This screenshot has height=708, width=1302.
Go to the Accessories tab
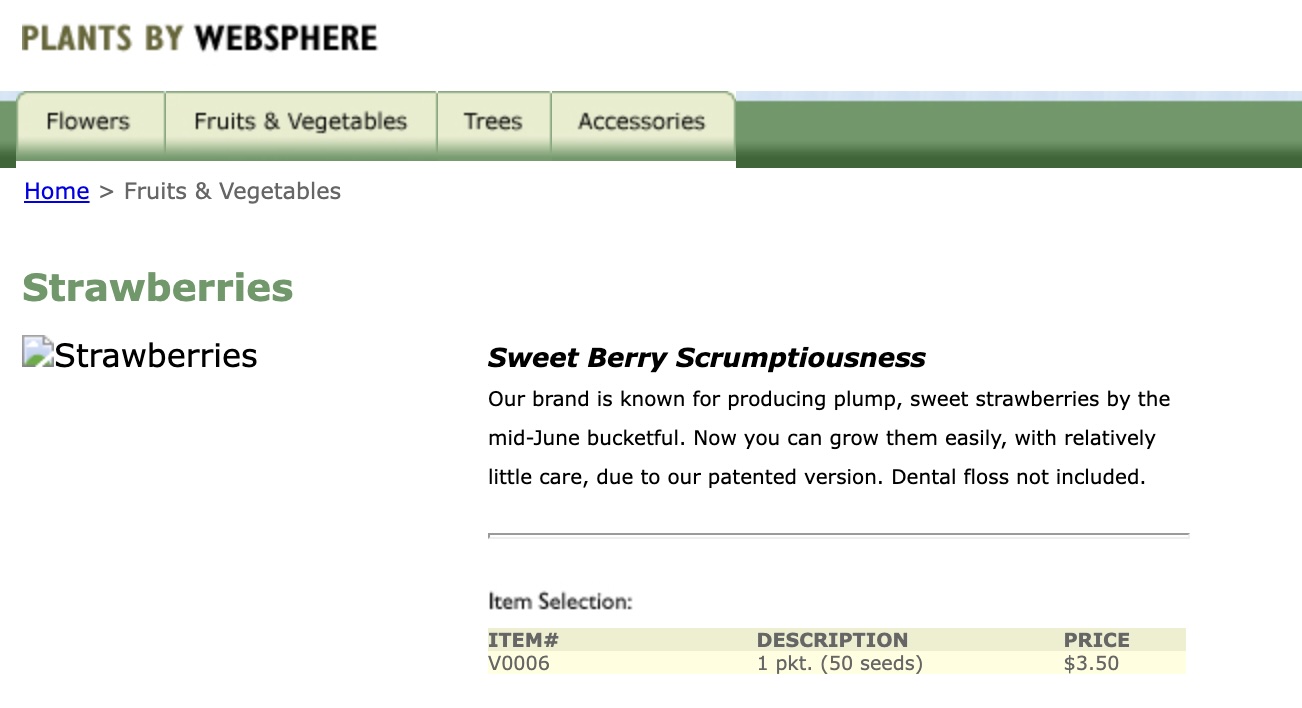coord(641,122)
